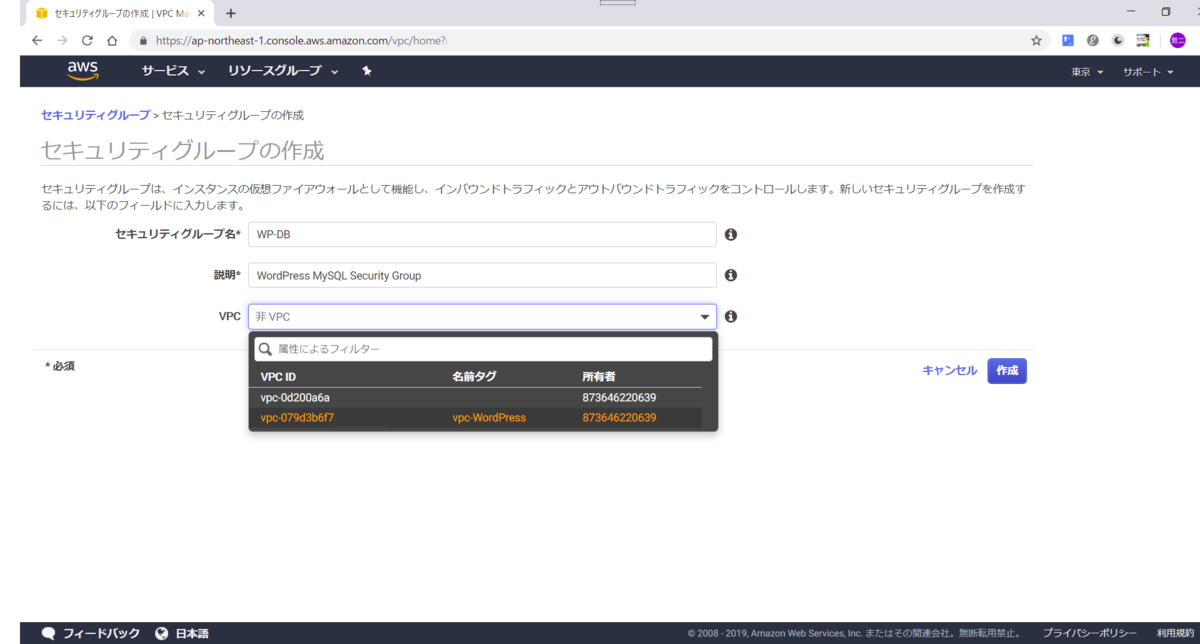Screen dimensions: 1200x644
Task: Open the サービス menu
Action: [168, 71]
